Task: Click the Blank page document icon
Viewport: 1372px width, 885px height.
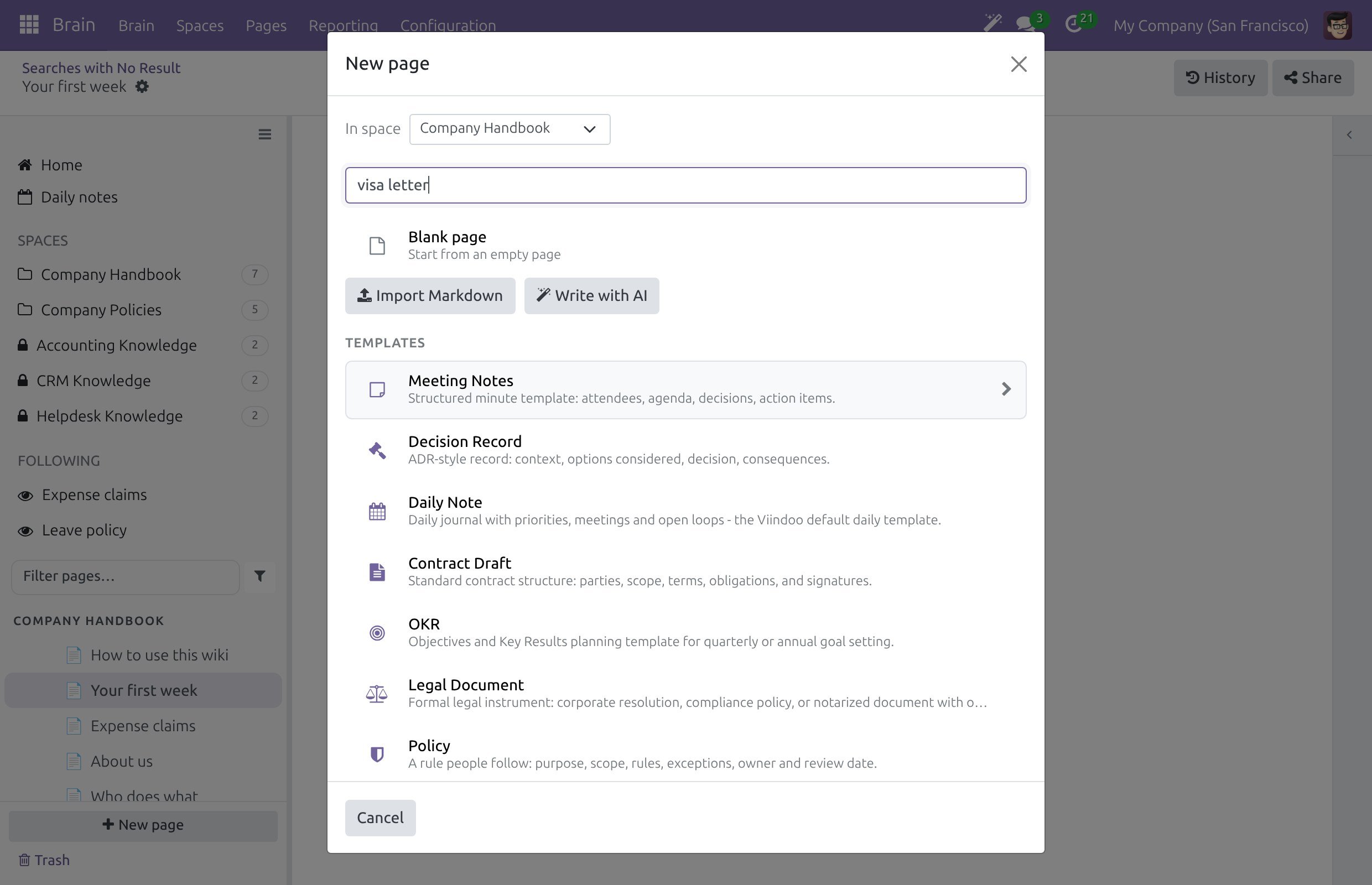Action: click(x=377, y=246)
